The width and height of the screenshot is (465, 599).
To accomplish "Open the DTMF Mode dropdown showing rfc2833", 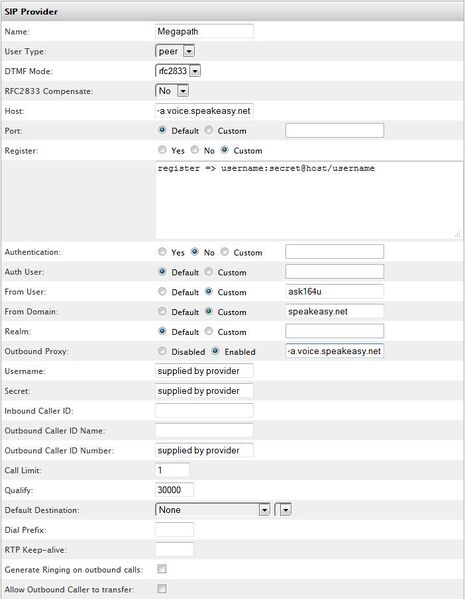I will click(178, 71).
